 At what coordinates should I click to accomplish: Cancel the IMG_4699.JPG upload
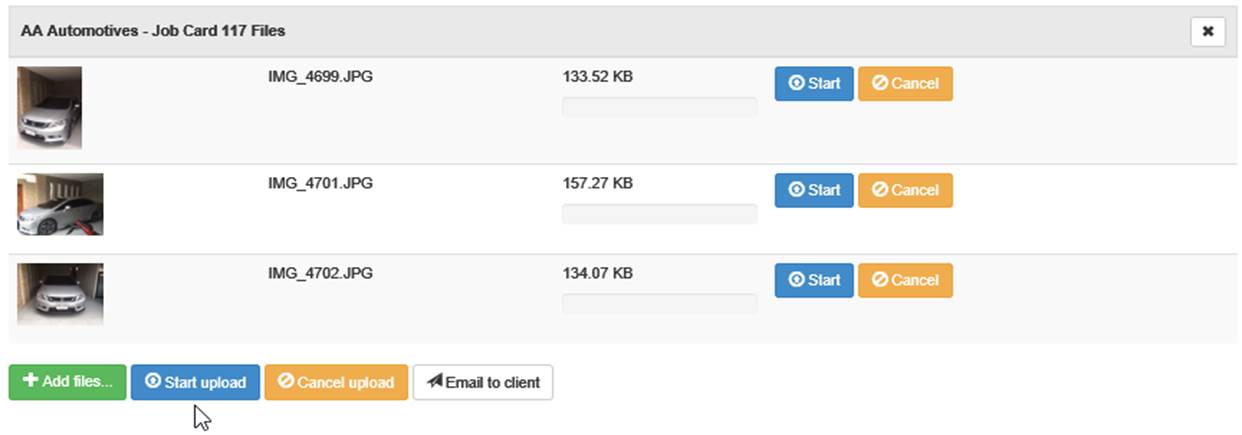[905, 84]
